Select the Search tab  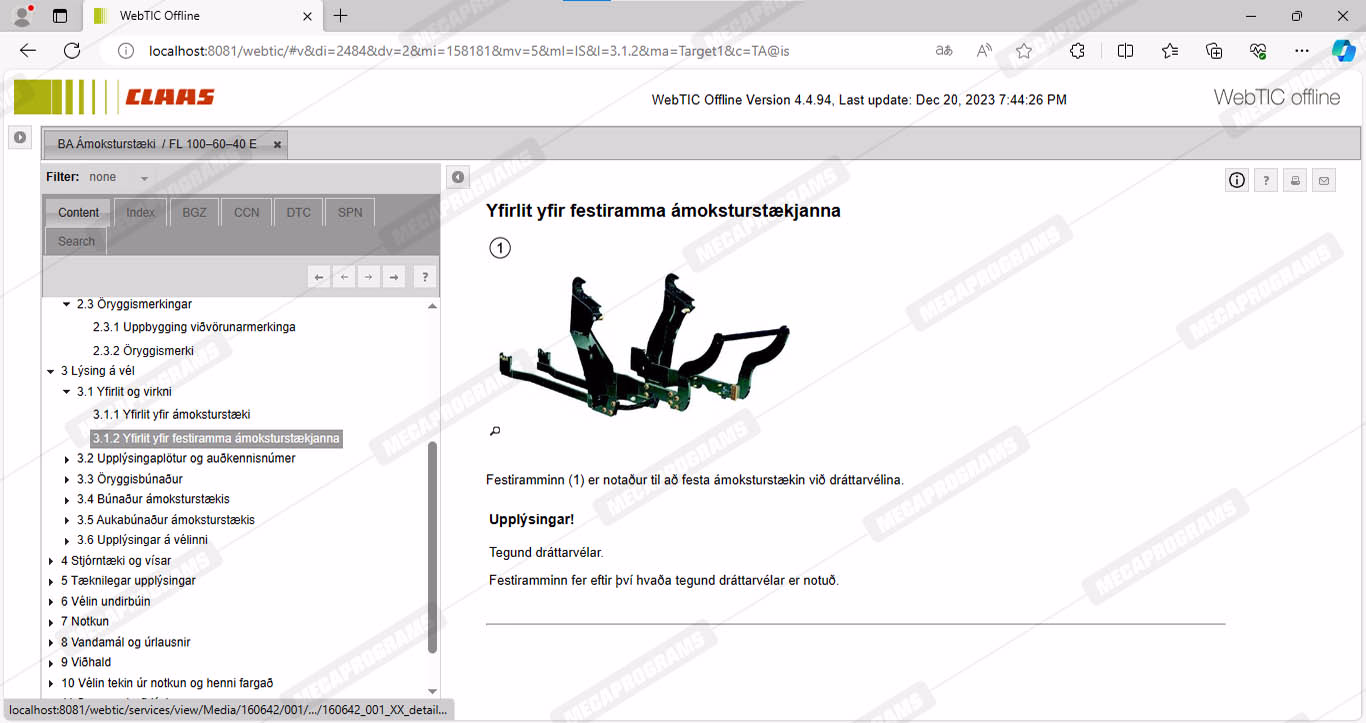[x=76, y=241]
